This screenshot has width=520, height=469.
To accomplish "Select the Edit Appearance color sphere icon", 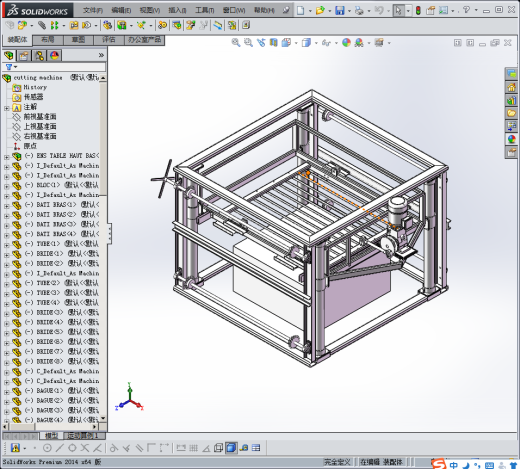I will click(x=346, y=43).
